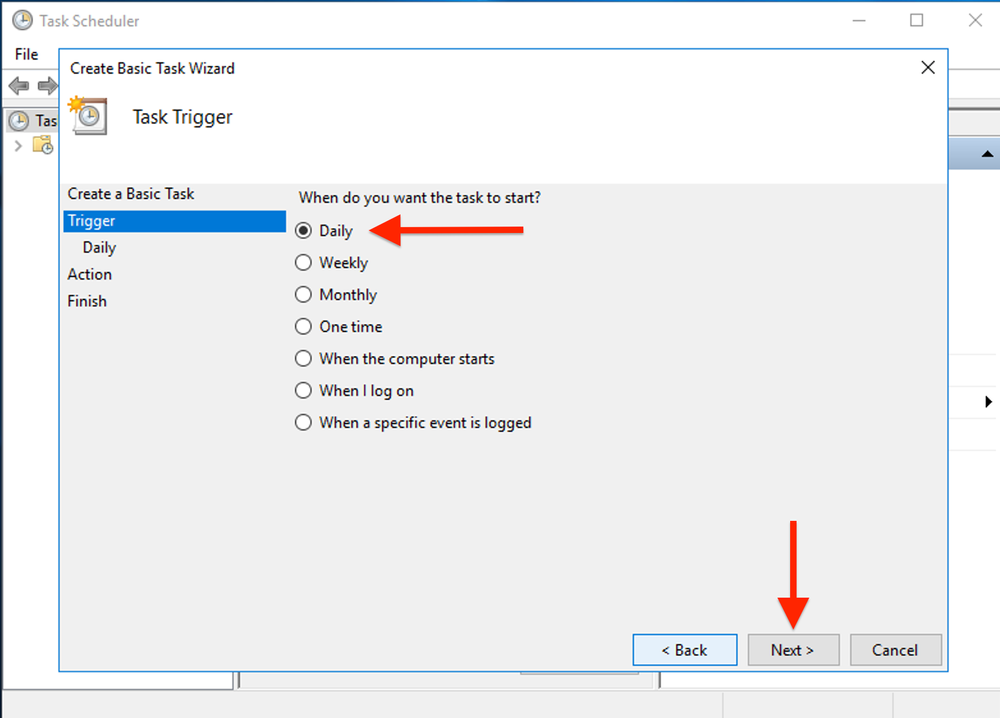
Task: Expand the folder node in the tree pane
Action: (x=19, y=145)
